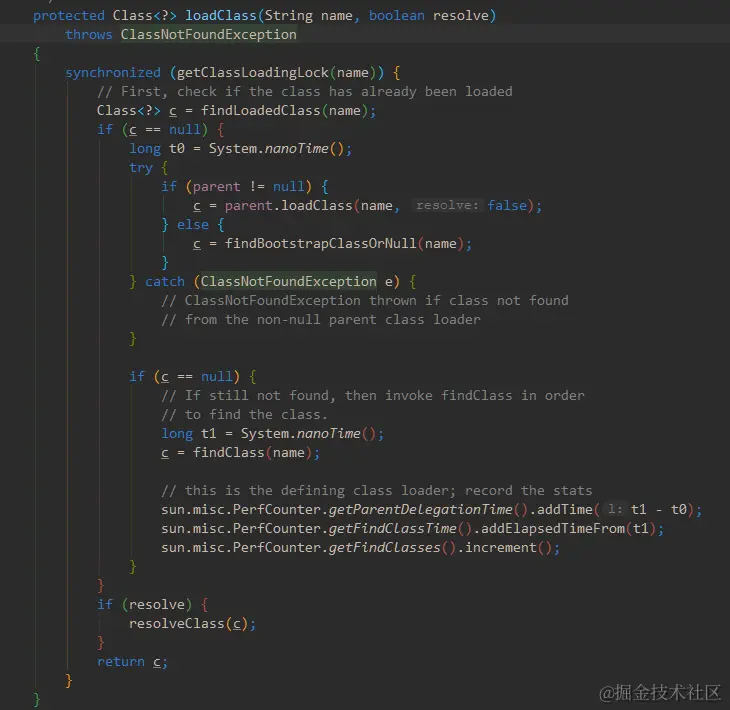Click the getParentDelegationTime method call
This screenshot has width=730, height=710.
420,510
